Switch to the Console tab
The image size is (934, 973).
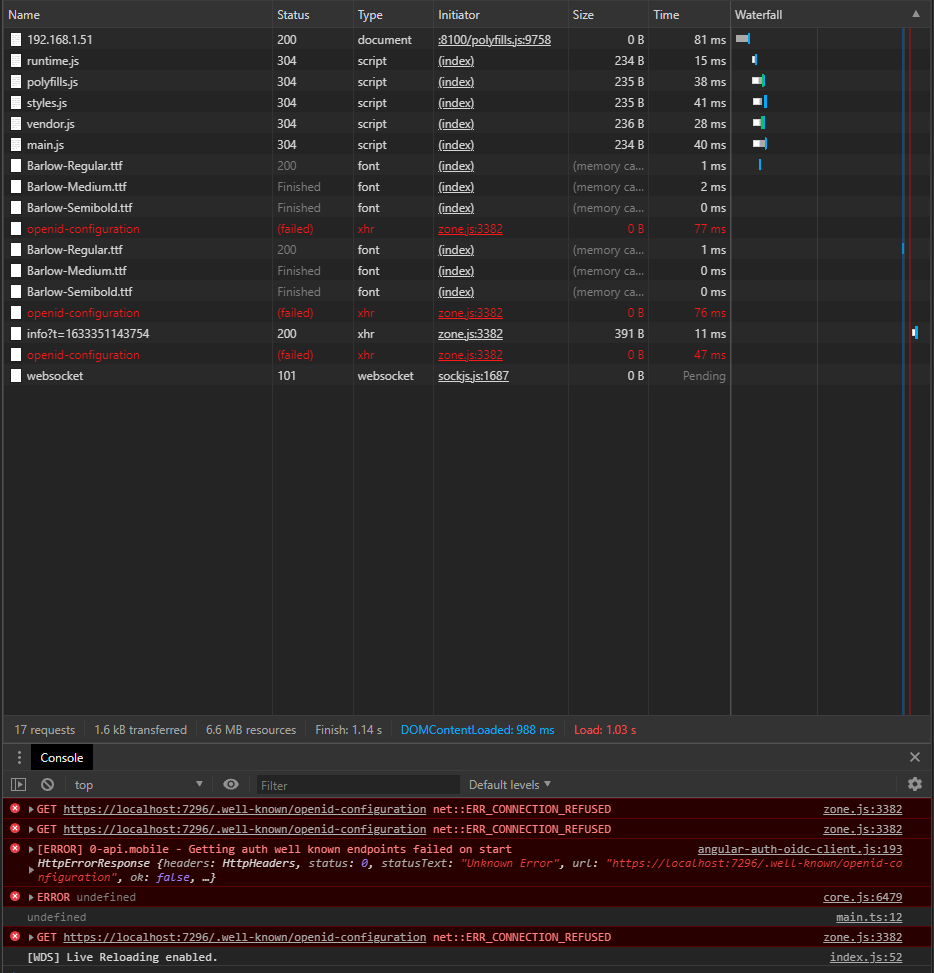(x=61, y=757)
